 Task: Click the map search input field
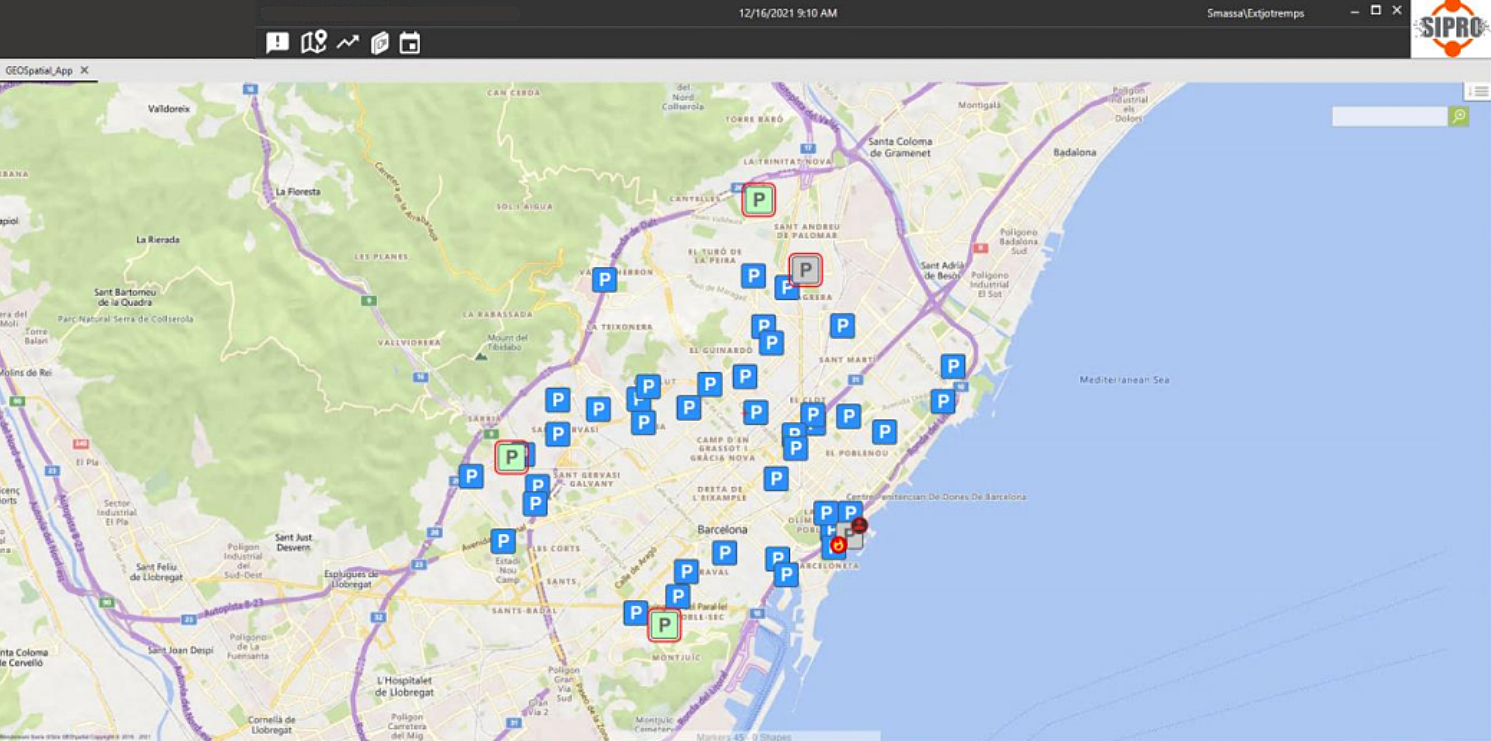(1389, 117)
